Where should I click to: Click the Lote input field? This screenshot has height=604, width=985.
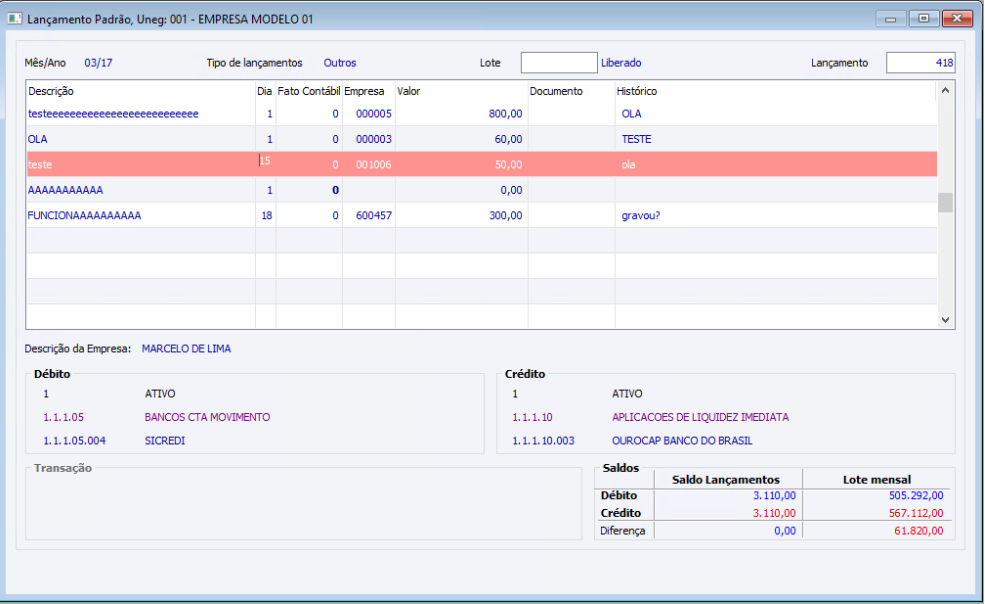pyautogui.click(x=558, y=63)
